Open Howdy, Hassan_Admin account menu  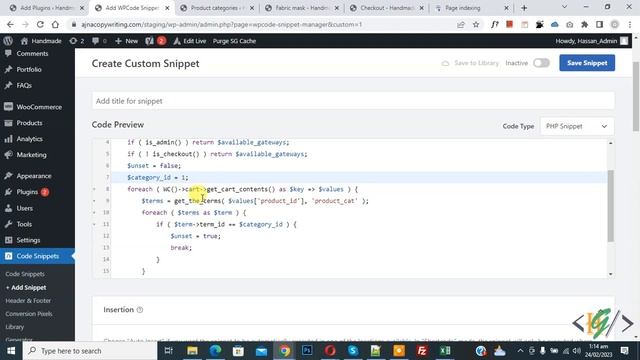click(591, 41)
